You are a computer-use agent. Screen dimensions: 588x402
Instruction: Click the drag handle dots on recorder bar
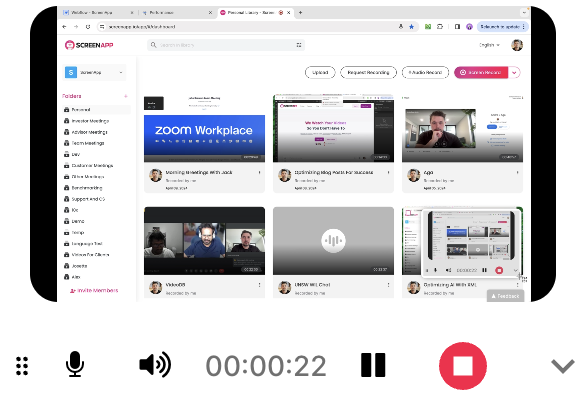[x=22, y=366]
